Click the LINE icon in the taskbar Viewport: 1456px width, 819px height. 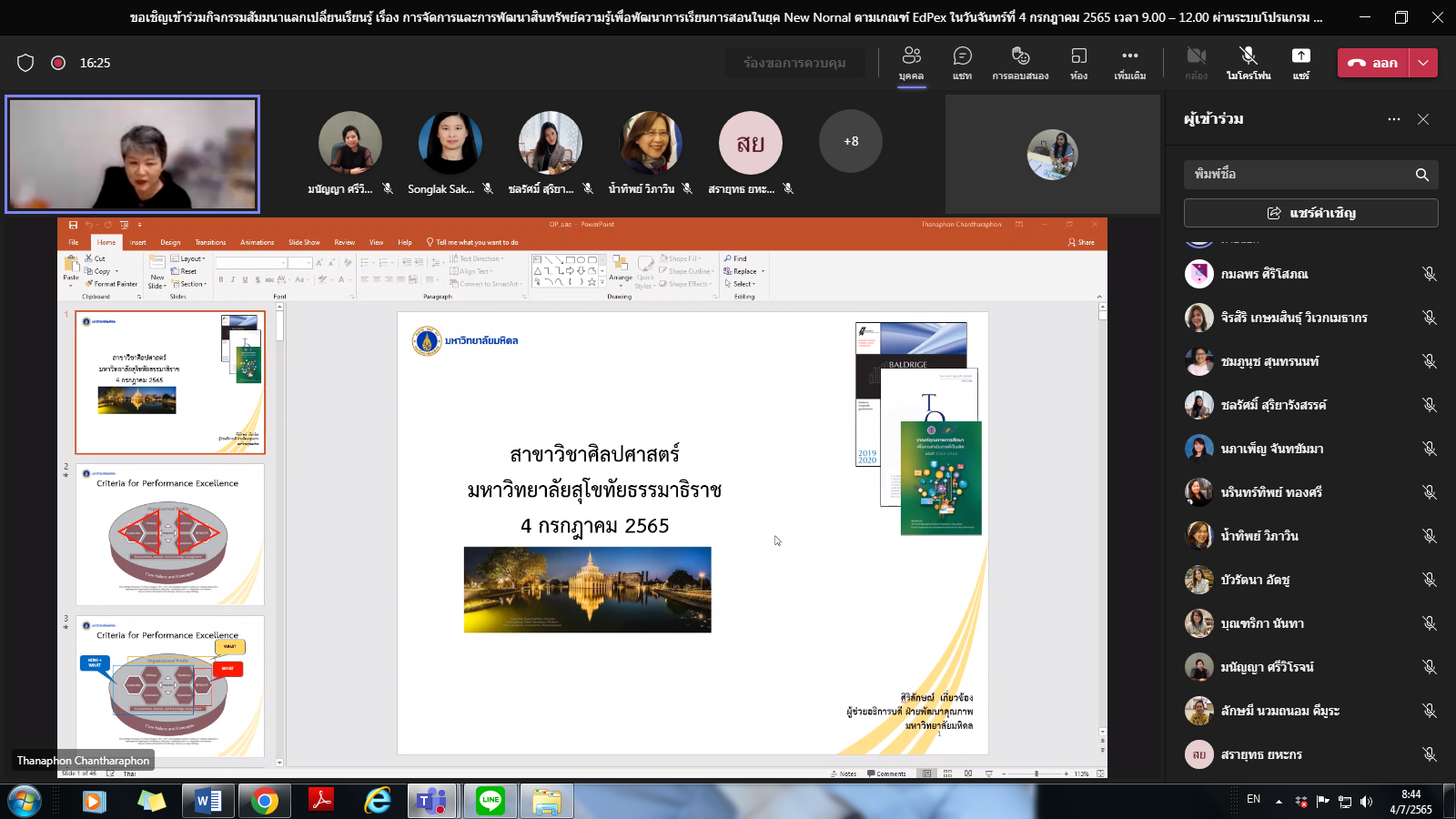tap(490, 801)
